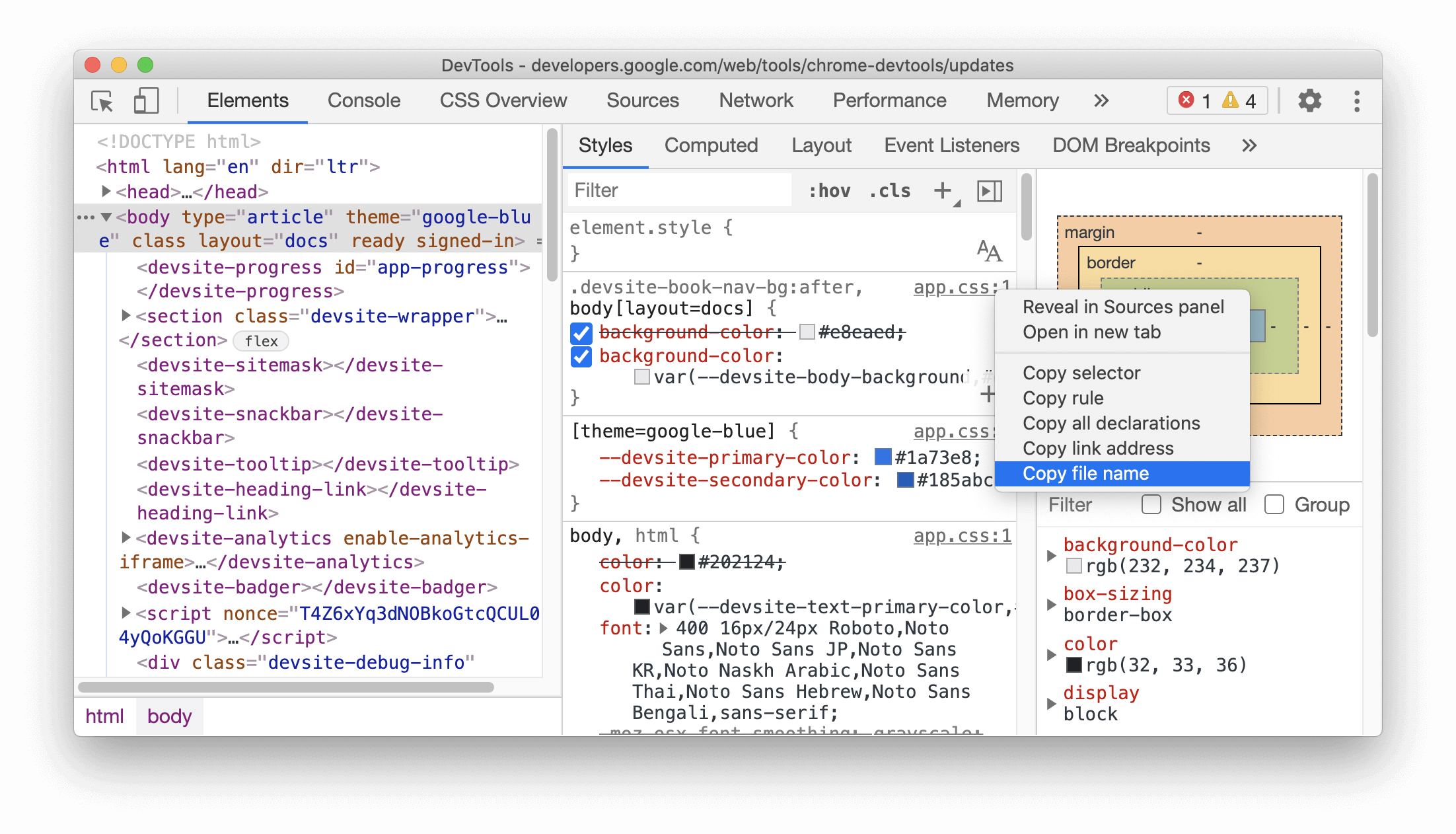Select the Computed tab
This screenshot has width=1456, height=834.
click(712, 145)
